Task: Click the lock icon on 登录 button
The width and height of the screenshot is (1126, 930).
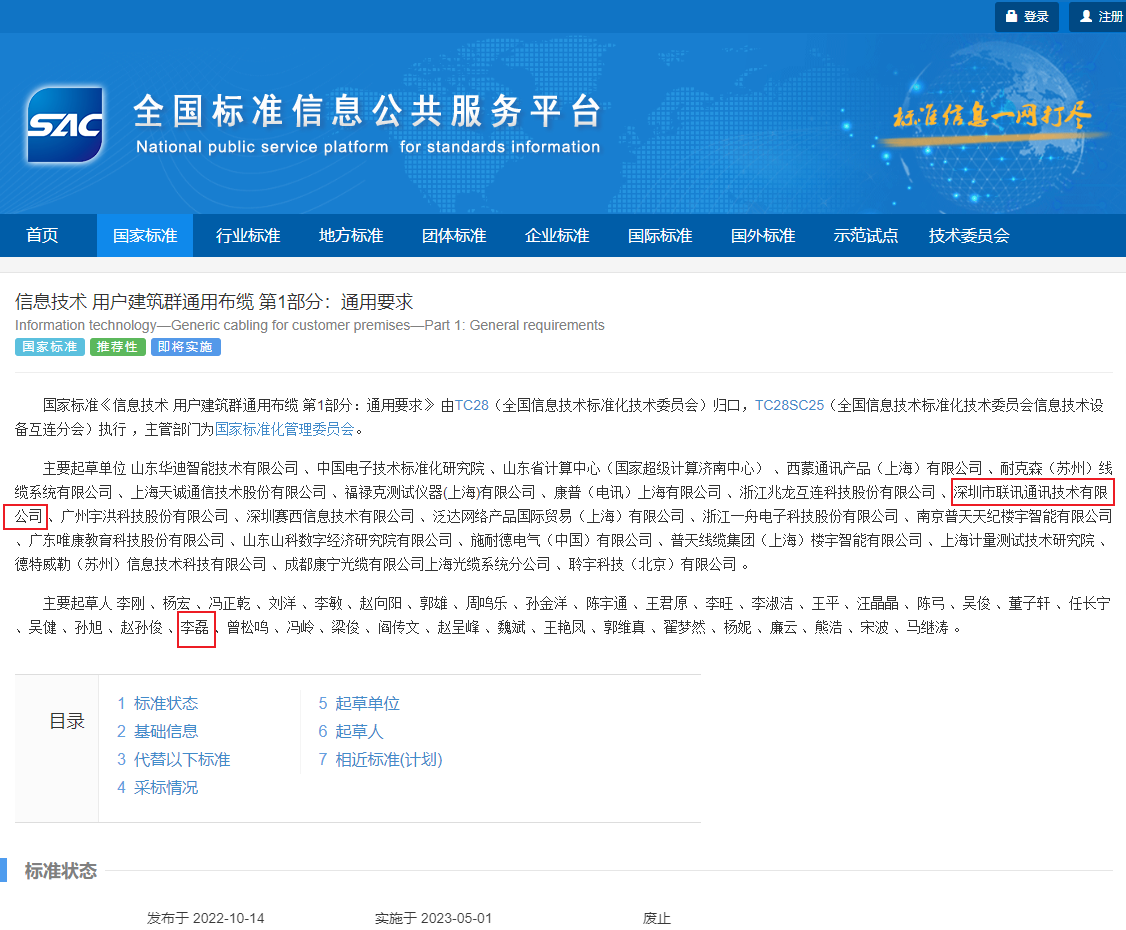Action: tap(1011, 16)
